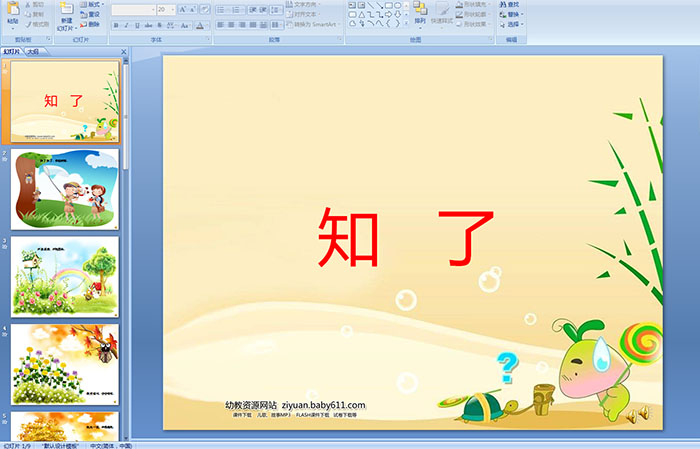This screenshot has width=700, height=449.
Task: Click the Decrease Font Size icon
Action: pos(193,9)
